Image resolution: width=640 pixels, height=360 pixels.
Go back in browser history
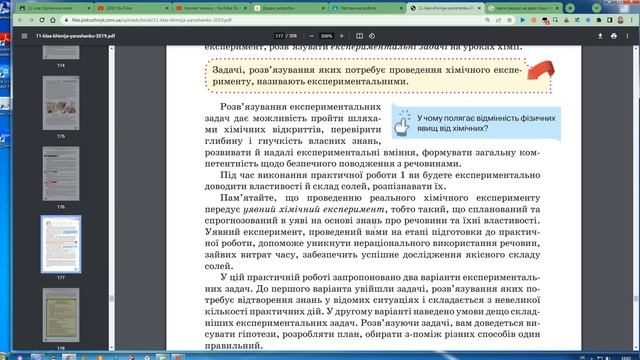pos(20,20)
